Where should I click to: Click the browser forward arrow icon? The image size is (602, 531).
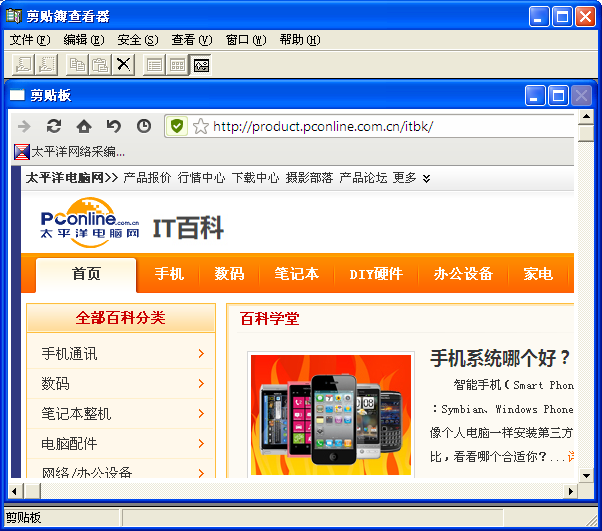coord(24,126)
